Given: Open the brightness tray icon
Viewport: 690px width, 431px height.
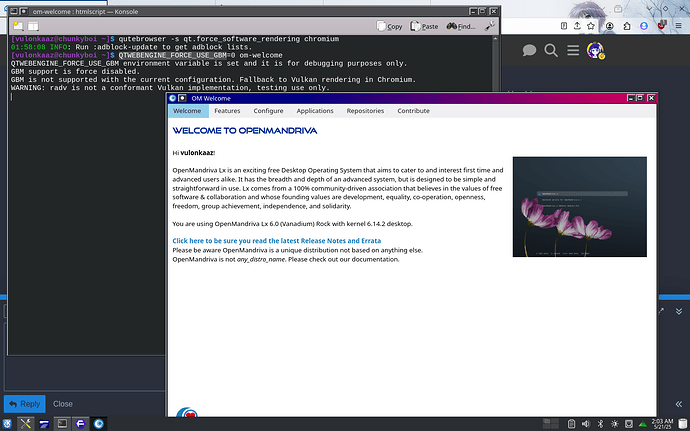Looking at the screenshot, I should (614, 424).
